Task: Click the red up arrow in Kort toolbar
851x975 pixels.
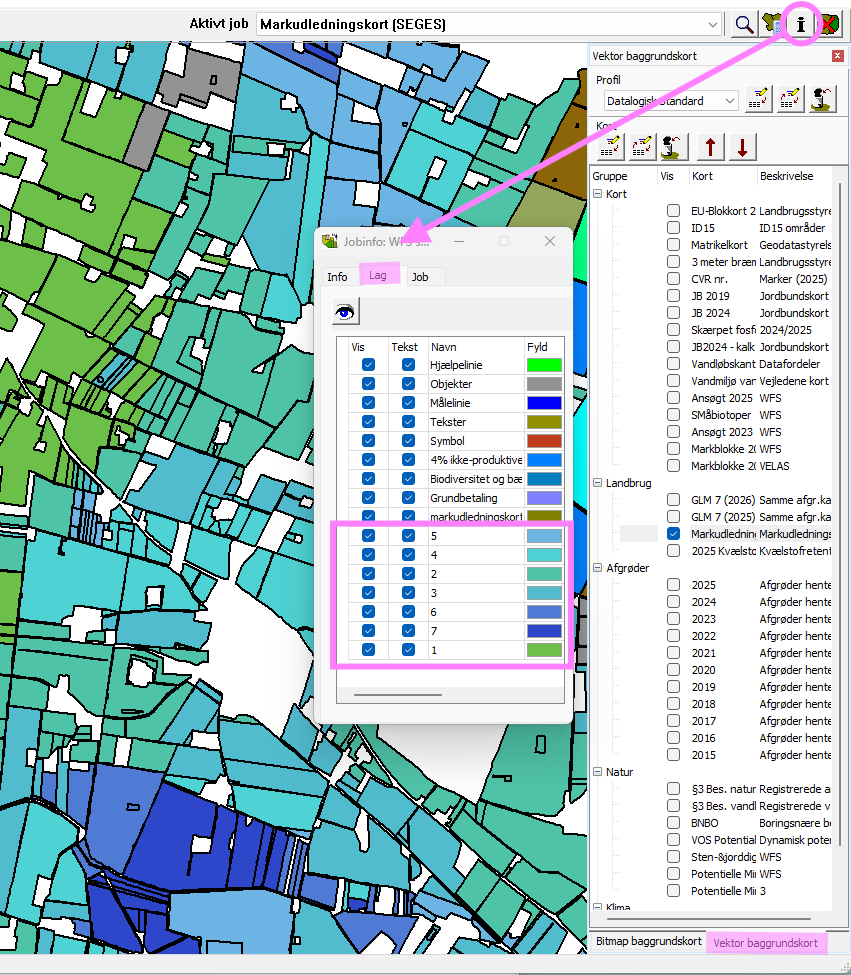Action: pos(709,147)
